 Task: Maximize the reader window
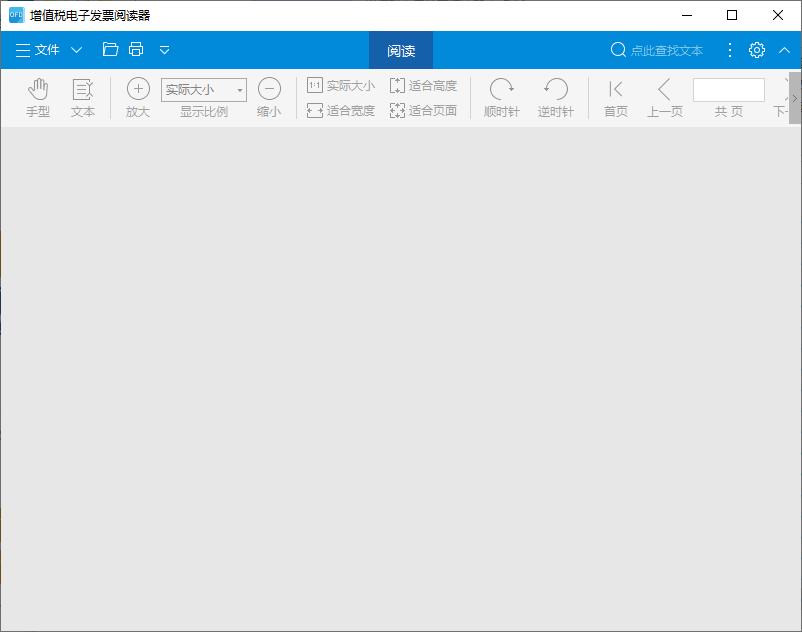coord(732,15)
